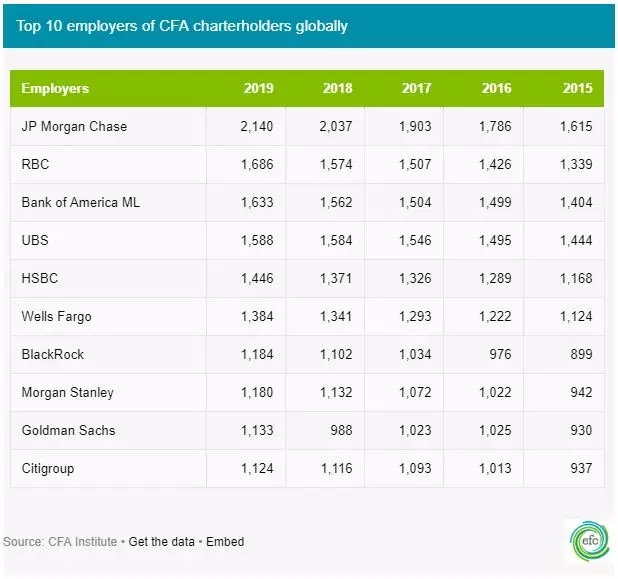
Task: Select the BlackRock employer name
Action: pyautogui.click(x=53, y=354)
